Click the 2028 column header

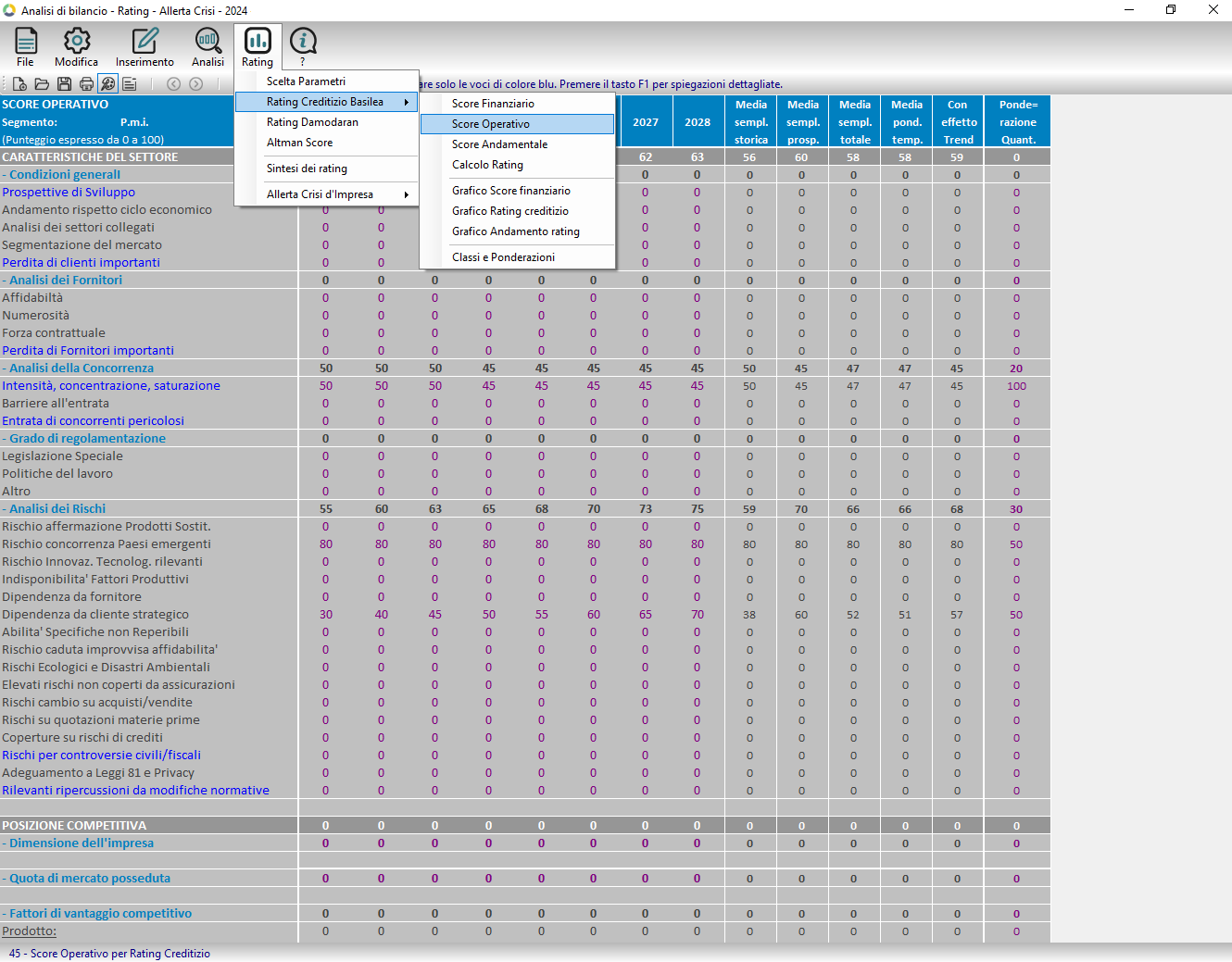698,122
